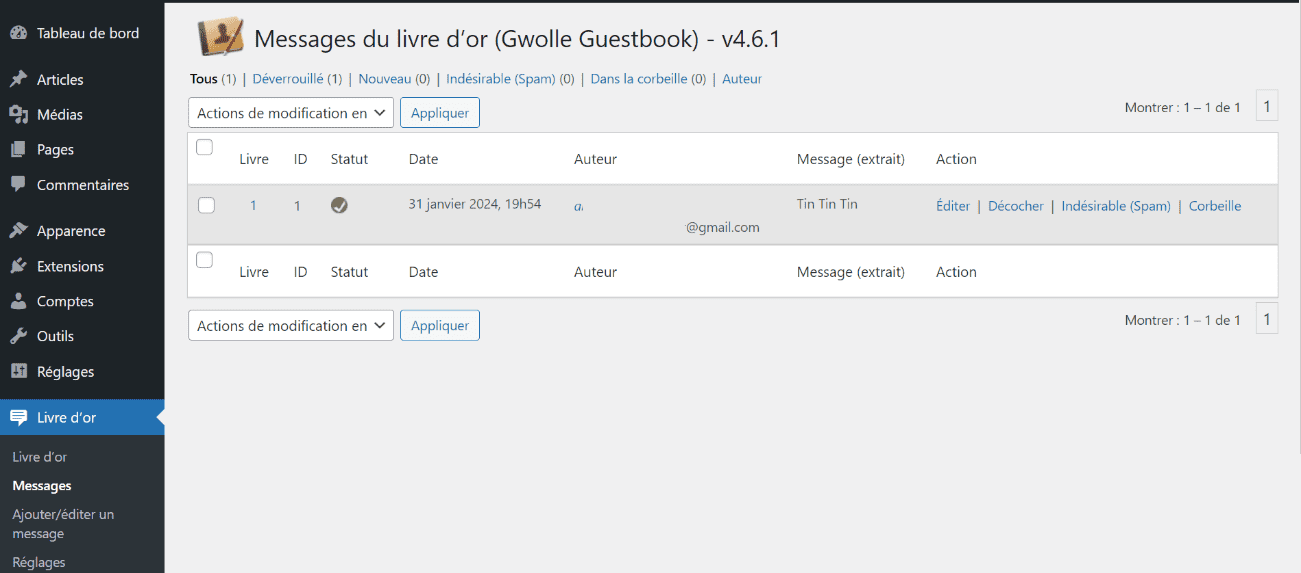Click the @gmail.com email text
The image size is (1301, 573).
point(723,227)
